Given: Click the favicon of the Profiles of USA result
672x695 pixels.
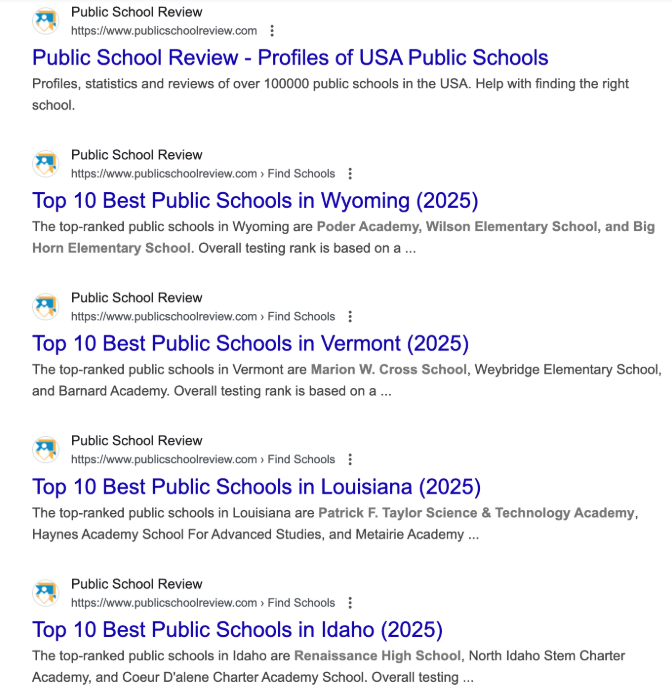Looking at the screenshot, I should (x=46, y=21).
